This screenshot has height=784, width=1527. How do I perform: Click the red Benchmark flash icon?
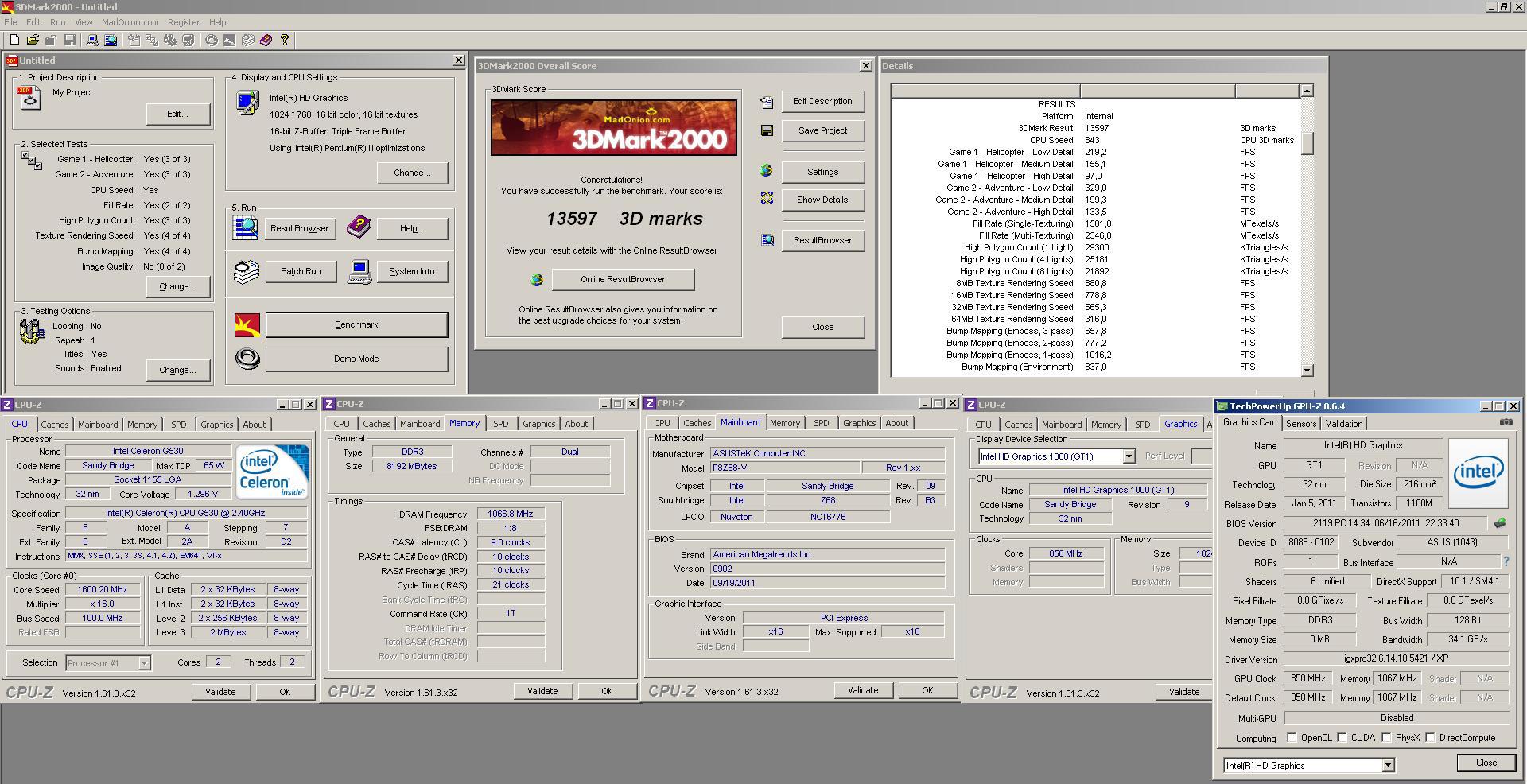[247, 324]
